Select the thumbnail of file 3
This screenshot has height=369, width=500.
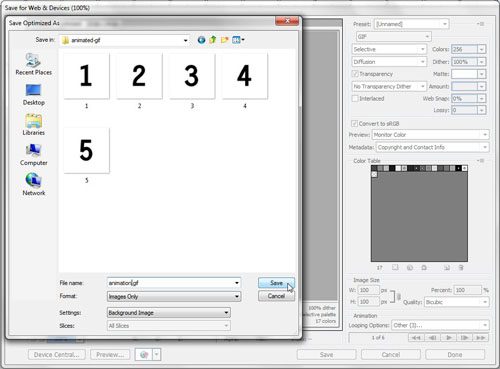click(x=192, y=76)
